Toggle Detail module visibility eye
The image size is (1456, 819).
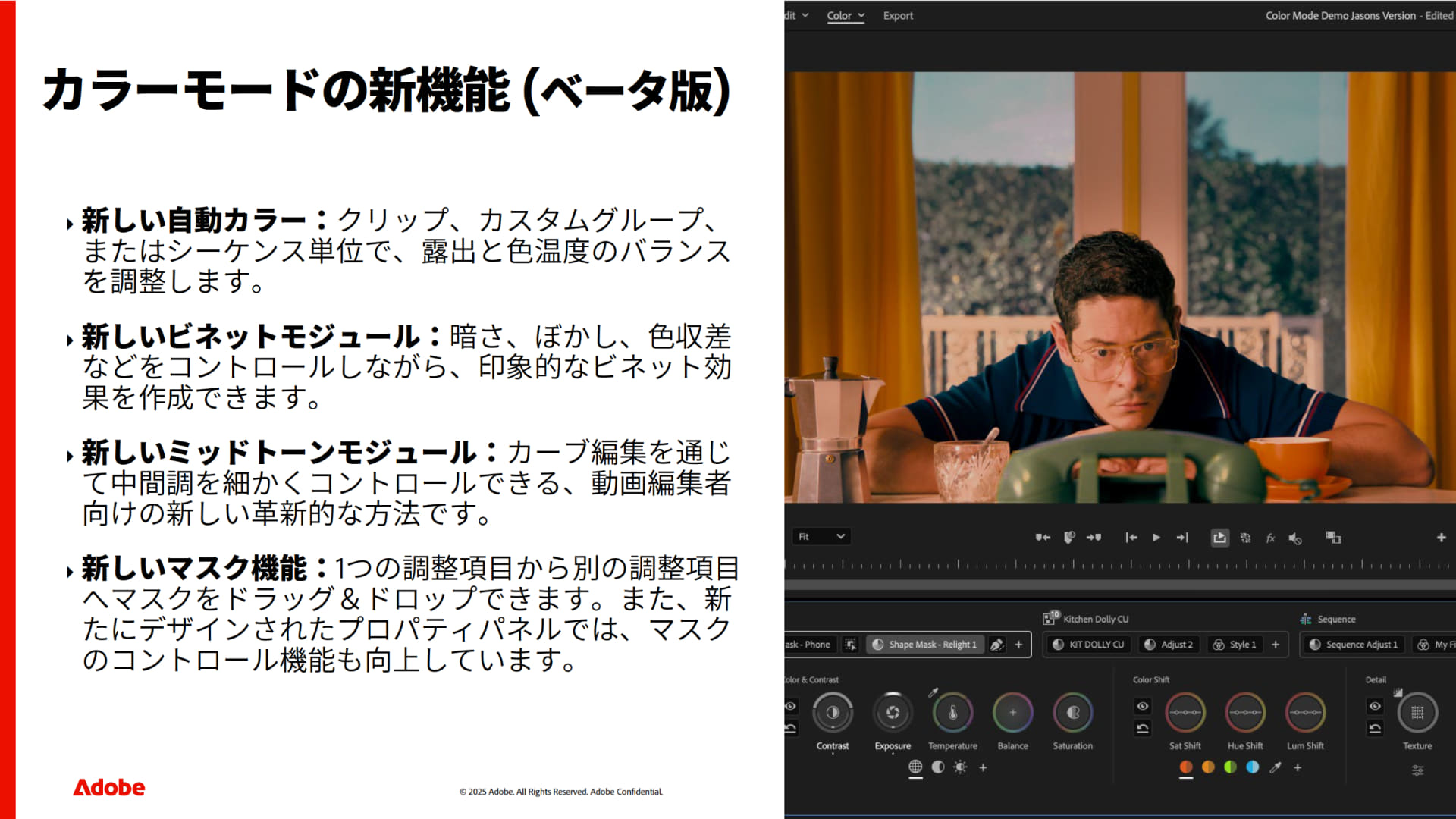tap(1375, 706)
